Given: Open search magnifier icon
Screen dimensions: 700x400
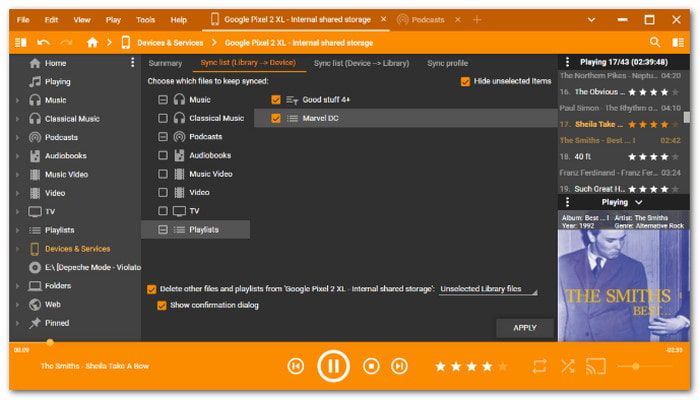Looking at the screenshot, I should click(655, 42).
